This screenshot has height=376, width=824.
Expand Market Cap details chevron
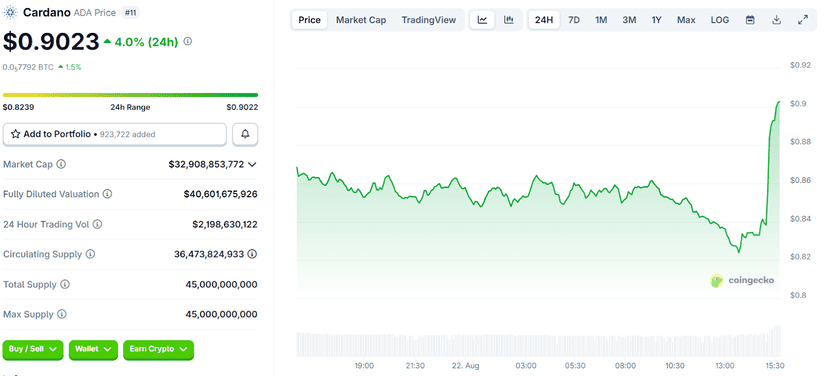click(x=252, y=165)
